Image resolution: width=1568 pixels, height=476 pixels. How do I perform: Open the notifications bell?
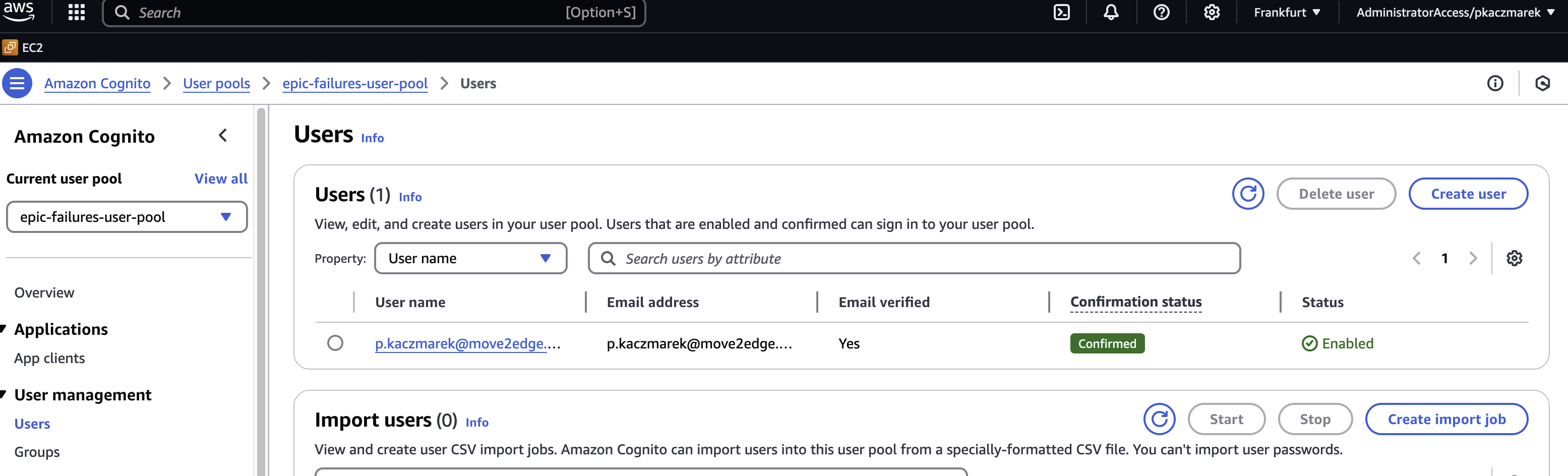point(1111,12)
